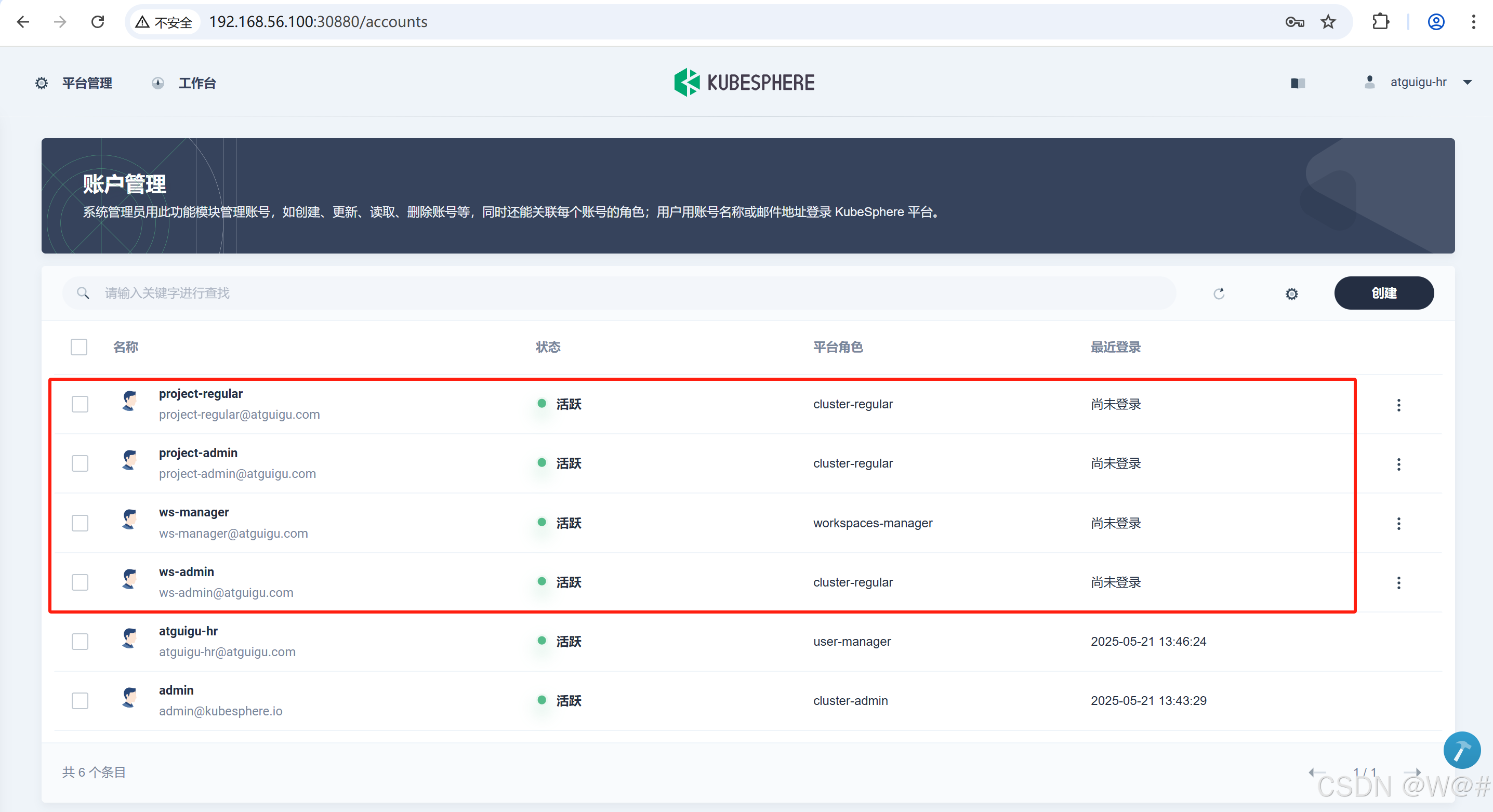Click the KubeSphere logo
Viewport: 1493px width, 812px height.
tap(744, 82)
